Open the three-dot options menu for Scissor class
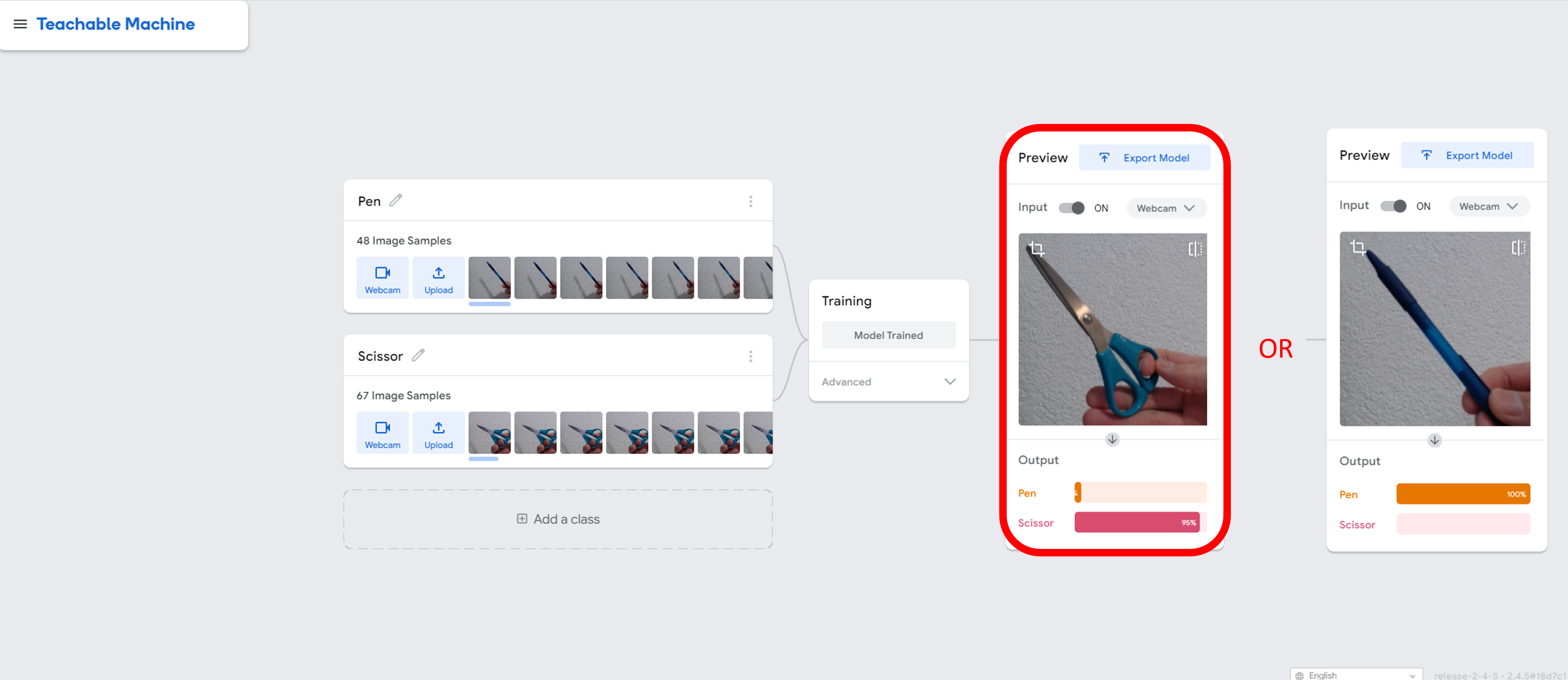The height and width of the screenshot is (680, 1568). point(751,357)
